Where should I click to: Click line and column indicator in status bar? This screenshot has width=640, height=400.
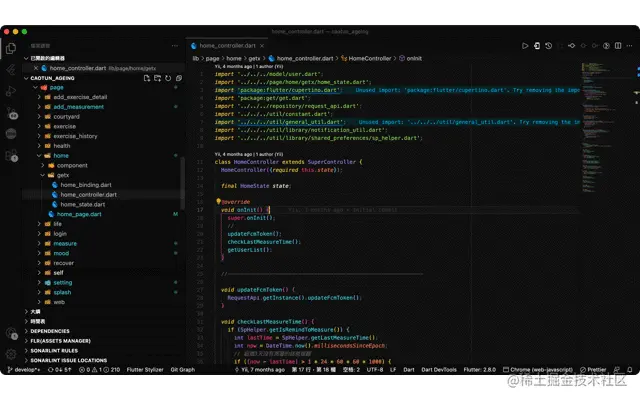click(313, 369)
